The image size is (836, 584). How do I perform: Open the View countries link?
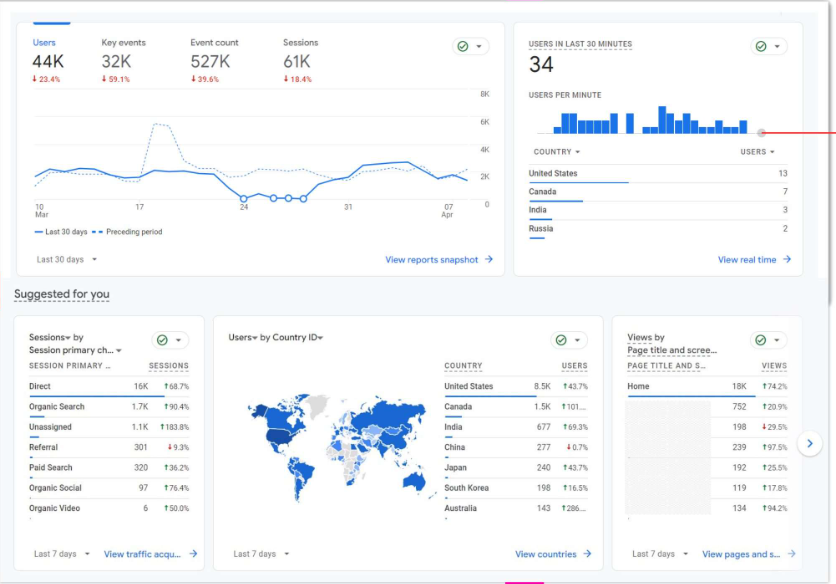(546, 554)
